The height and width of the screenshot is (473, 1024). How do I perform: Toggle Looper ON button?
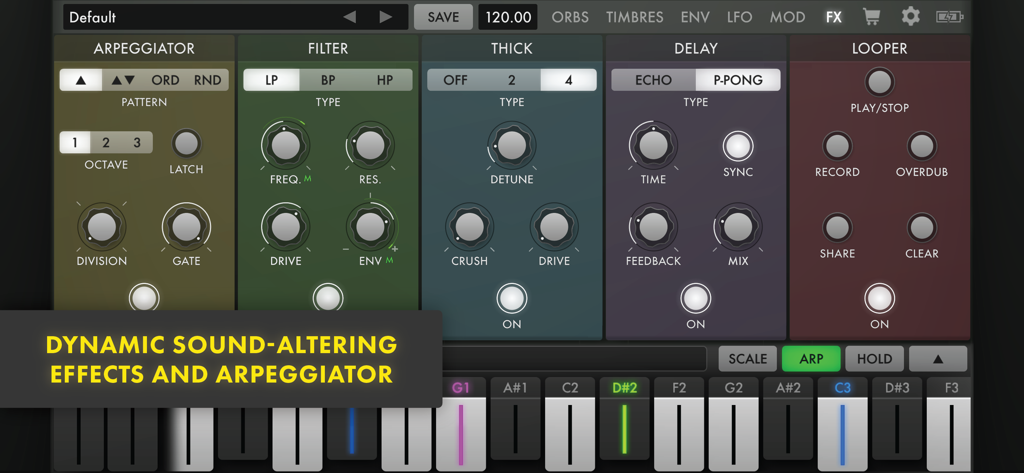tap(880, 299)
